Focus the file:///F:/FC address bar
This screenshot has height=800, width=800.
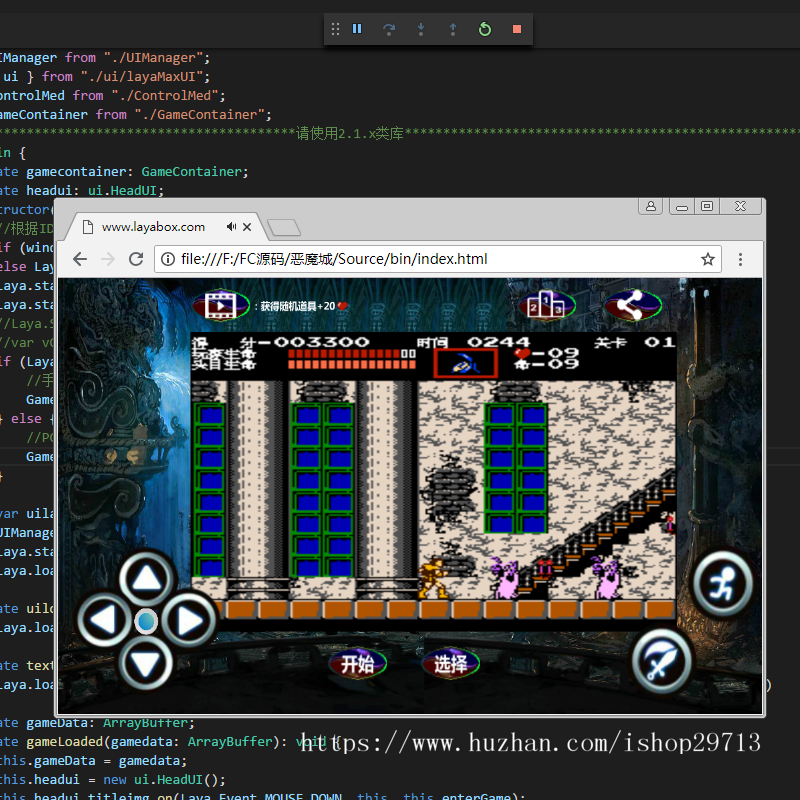tap(437, 259)
